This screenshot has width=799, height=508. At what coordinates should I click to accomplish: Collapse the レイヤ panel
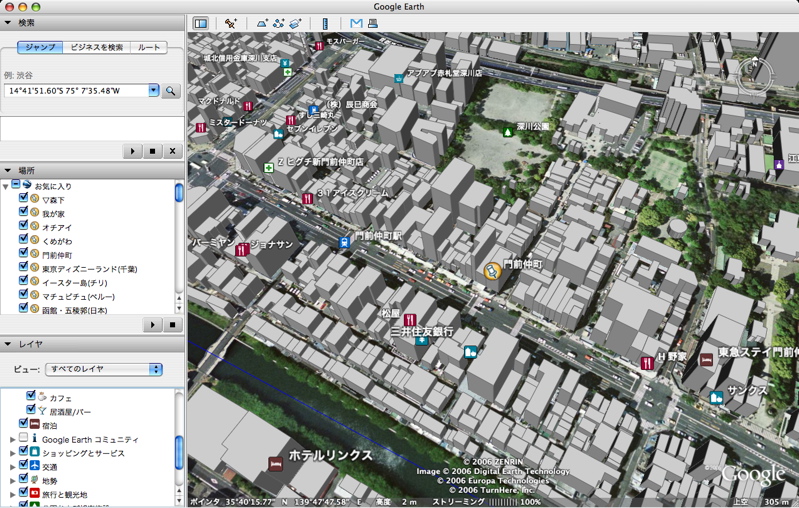[x=8, y=344]
